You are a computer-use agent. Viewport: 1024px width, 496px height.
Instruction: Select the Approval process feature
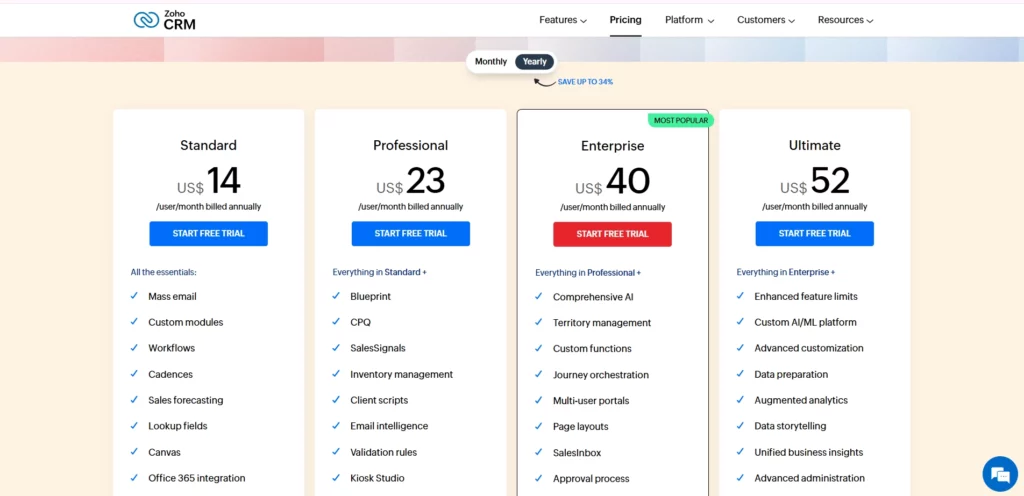tap(591, 478)
